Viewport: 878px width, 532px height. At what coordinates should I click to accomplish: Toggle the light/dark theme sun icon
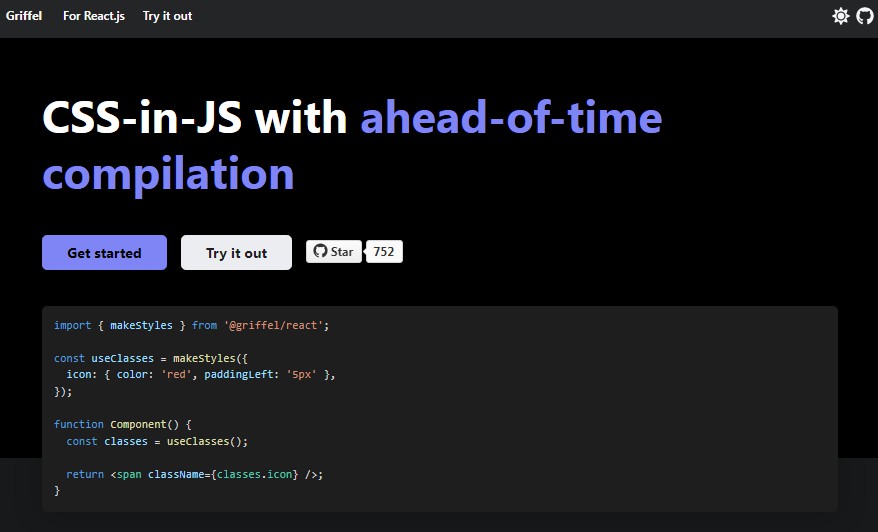click(840, 16)
